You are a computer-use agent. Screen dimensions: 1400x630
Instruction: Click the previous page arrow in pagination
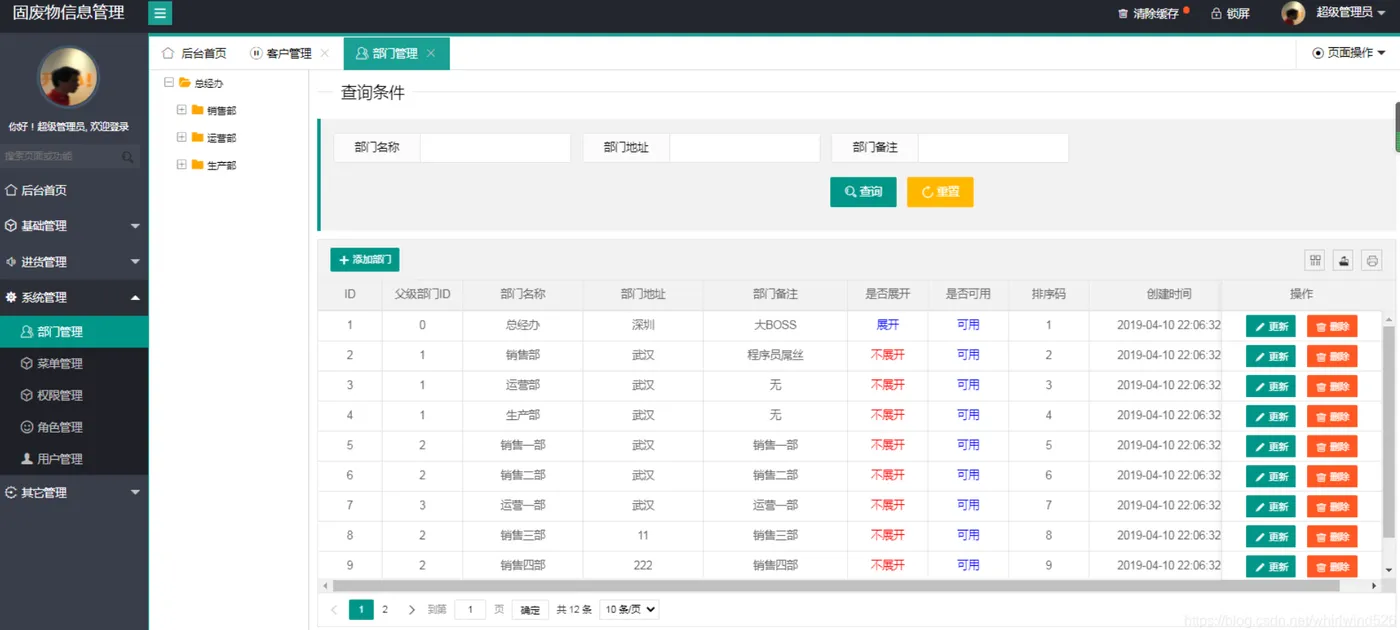click(x=334, y=609)
